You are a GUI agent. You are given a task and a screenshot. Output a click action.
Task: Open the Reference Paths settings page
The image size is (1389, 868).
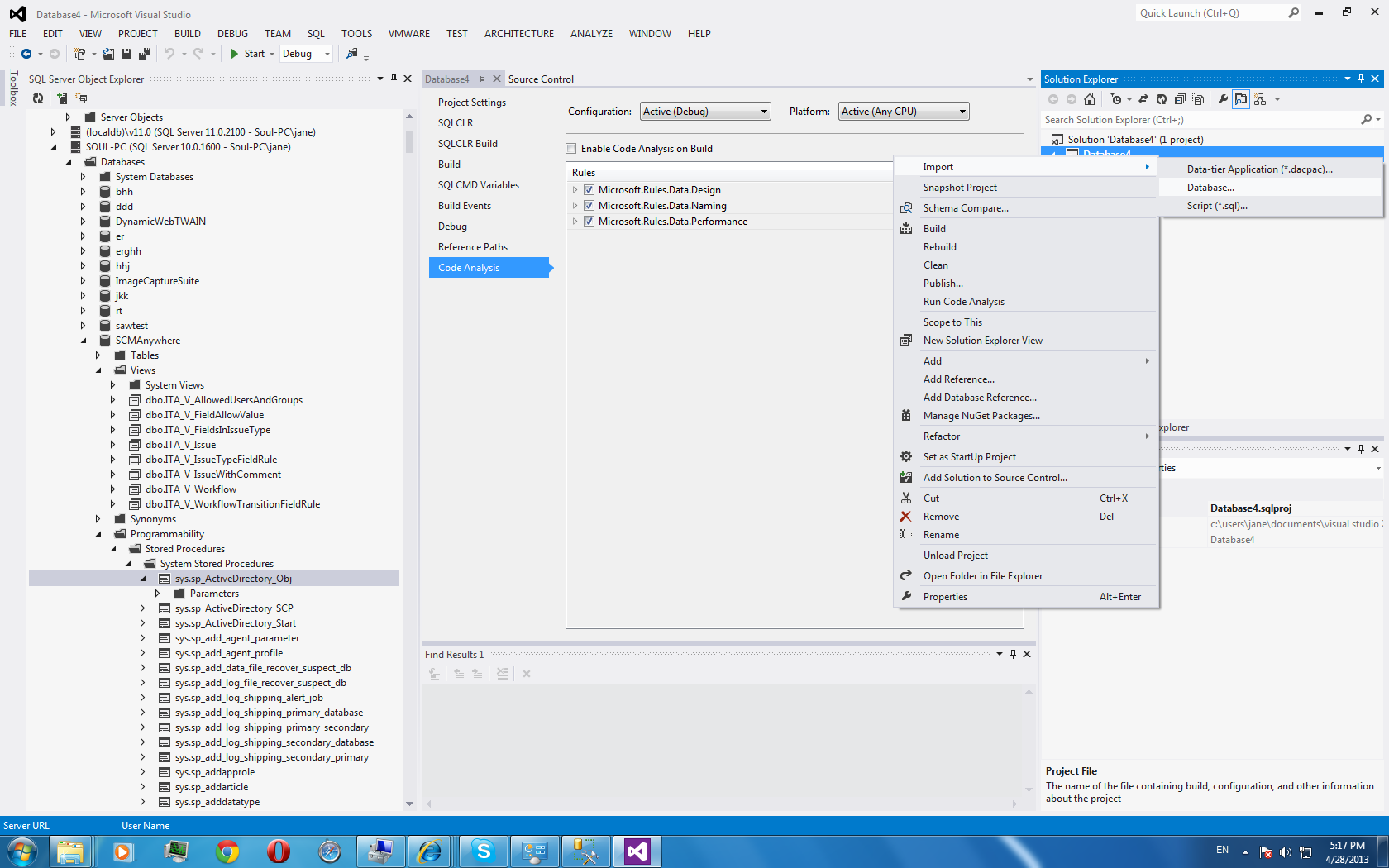tap(473, 247)
